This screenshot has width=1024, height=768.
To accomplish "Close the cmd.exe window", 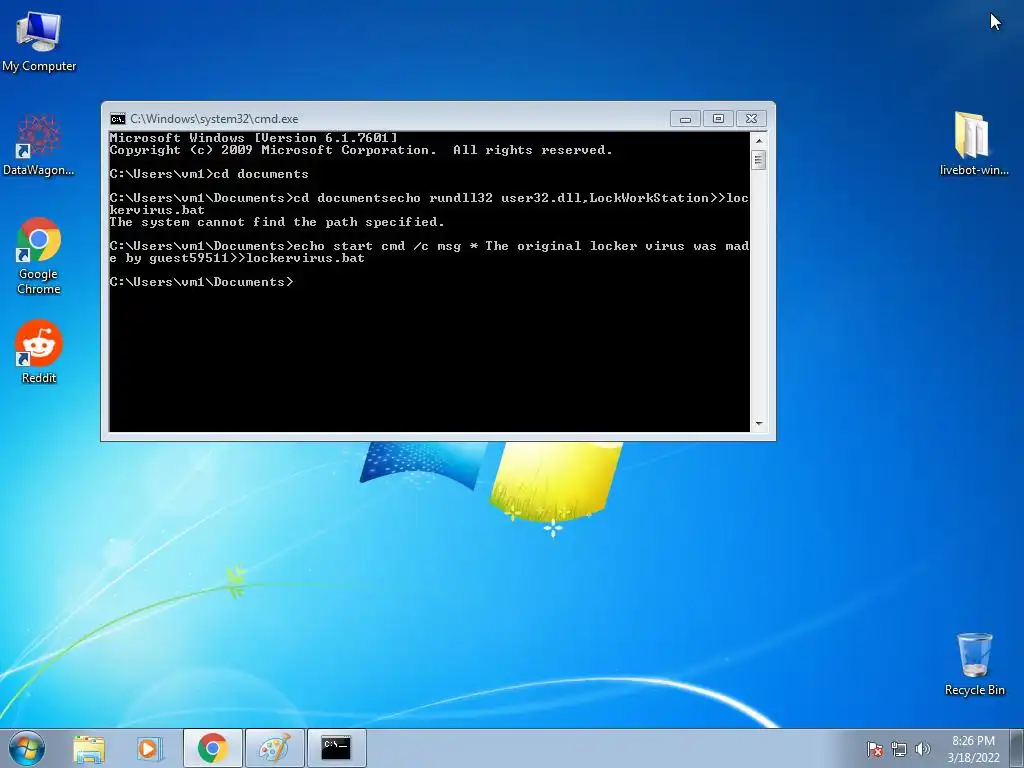I will click(751, 119).
